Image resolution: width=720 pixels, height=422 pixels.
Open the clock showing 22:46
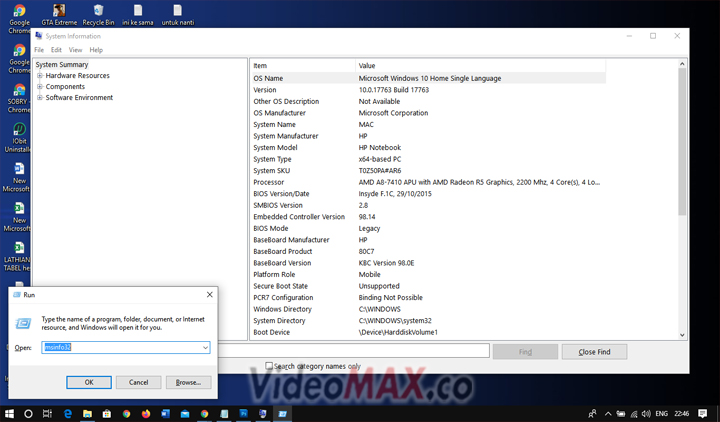click(x=681, y=414)
